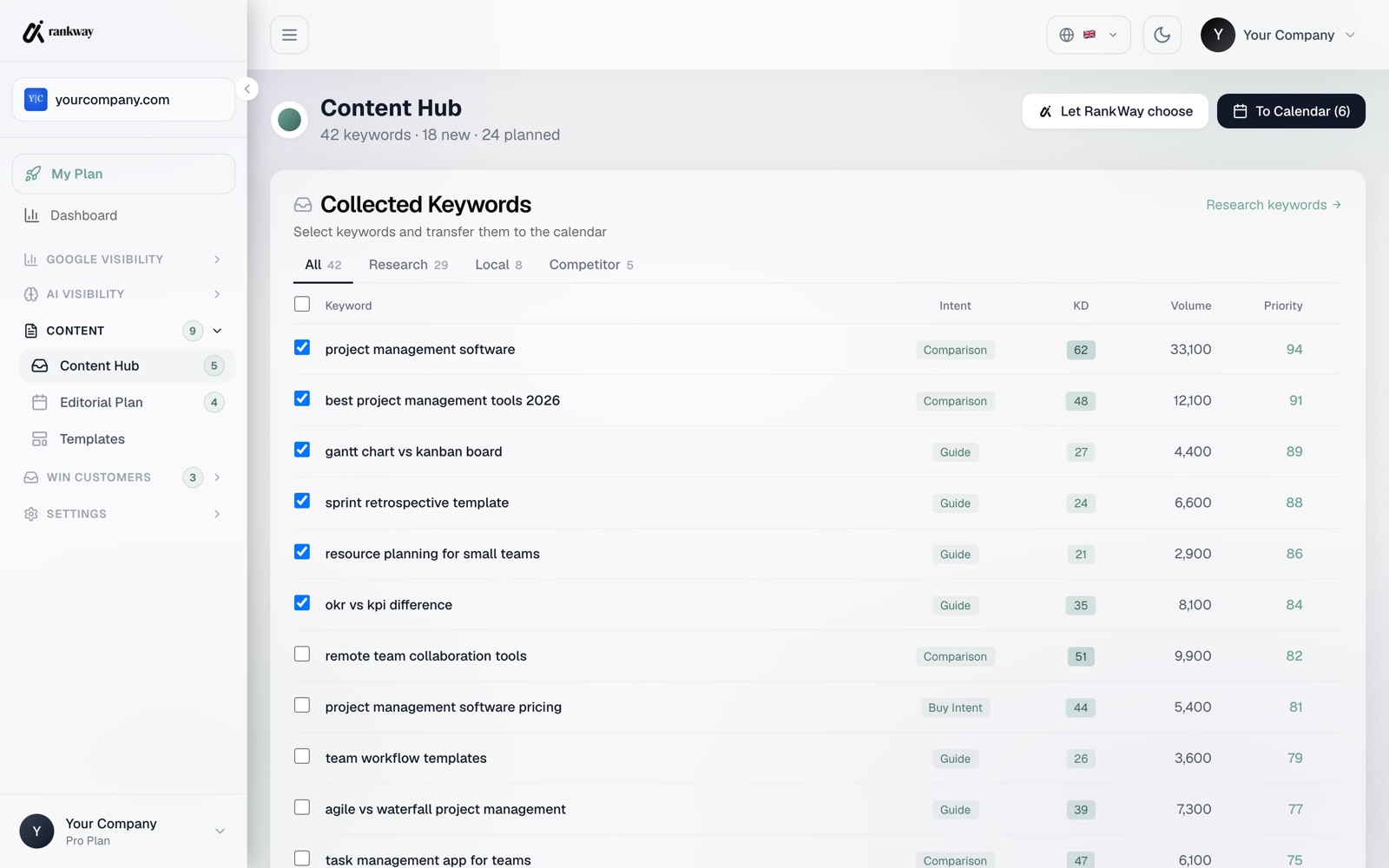Click the rankway logo

57,32
